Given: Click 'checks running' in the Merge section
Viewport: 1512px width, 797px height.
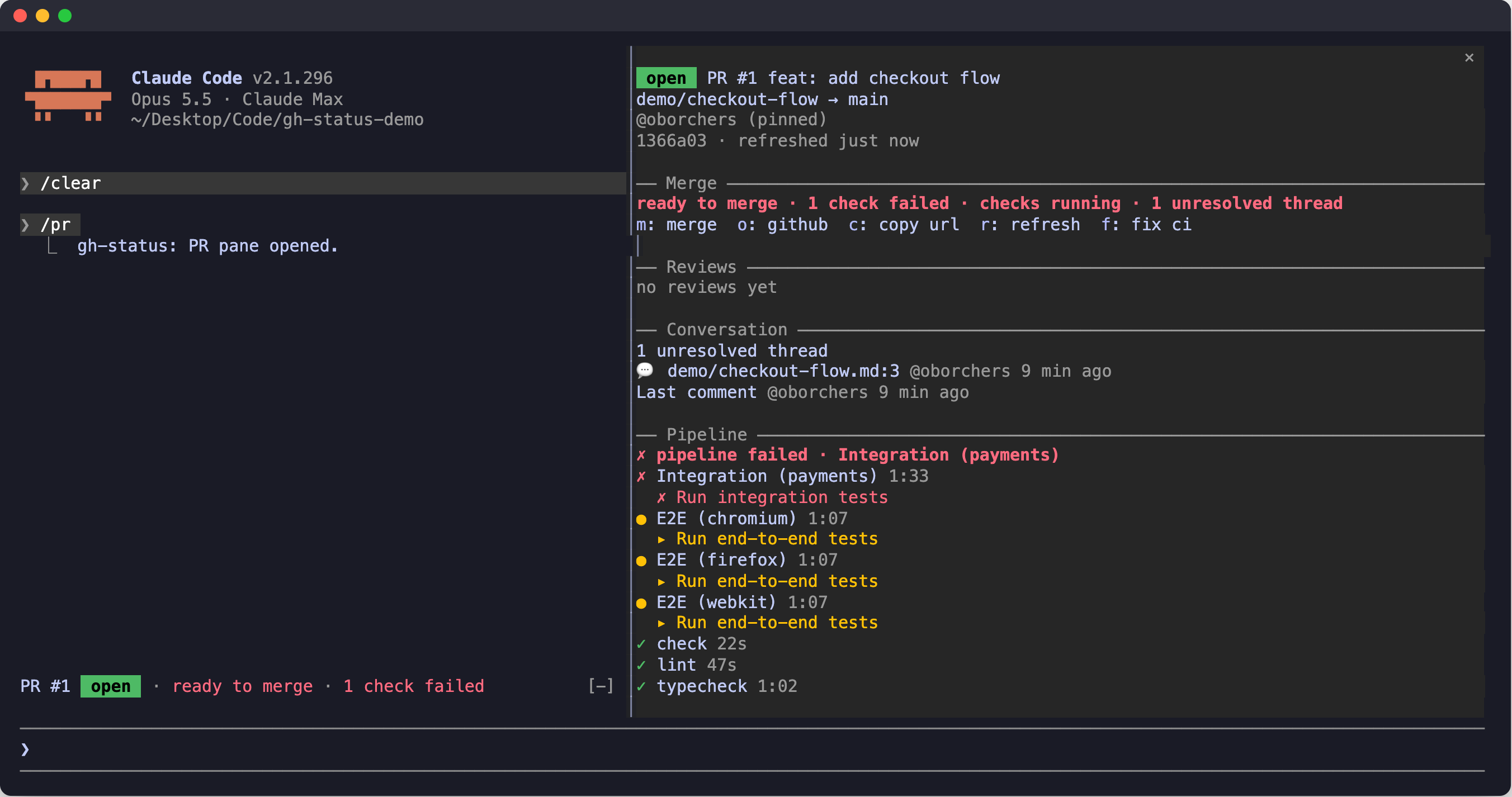Looking at the screenshot, I should (x=1050, y=203).
